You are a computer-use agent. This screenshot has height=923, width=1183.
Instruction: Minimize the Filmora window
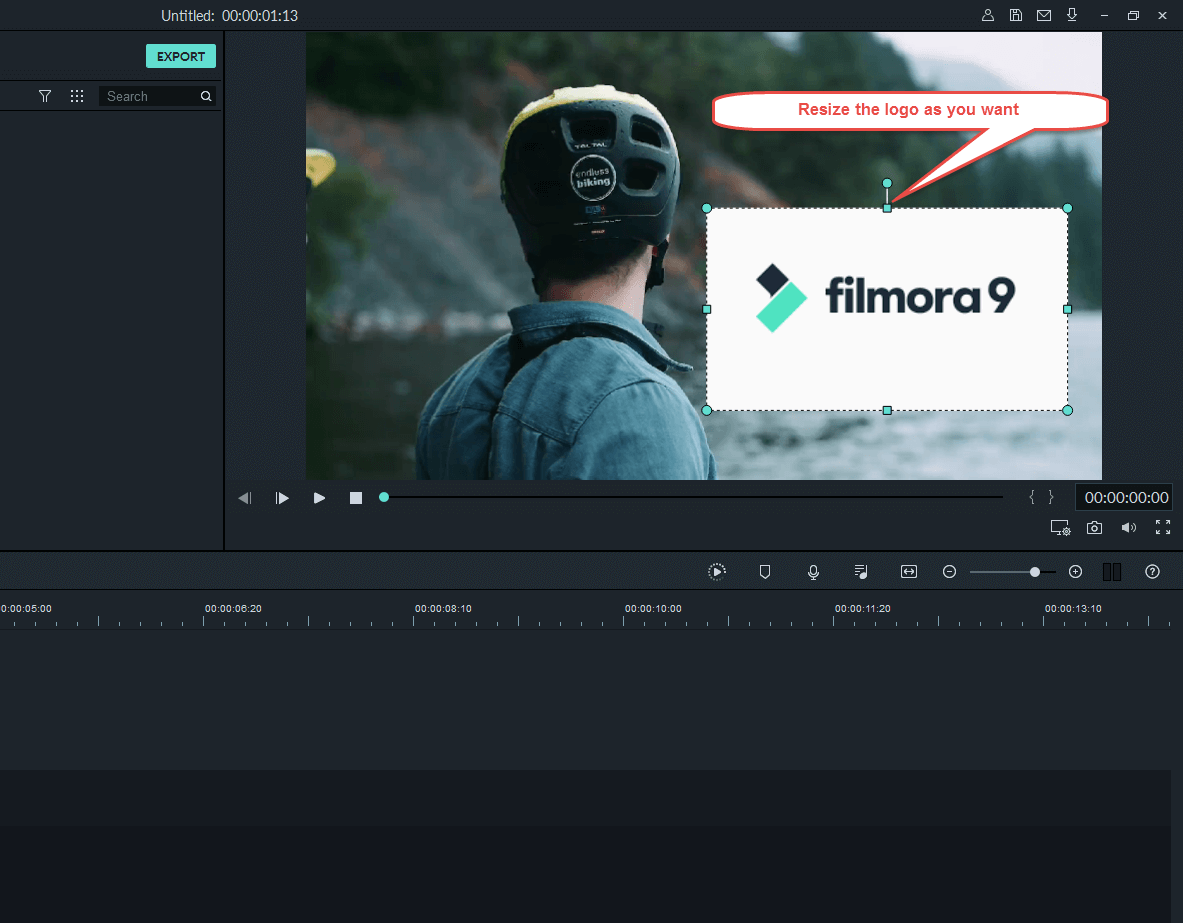(x=1104, y=15)
